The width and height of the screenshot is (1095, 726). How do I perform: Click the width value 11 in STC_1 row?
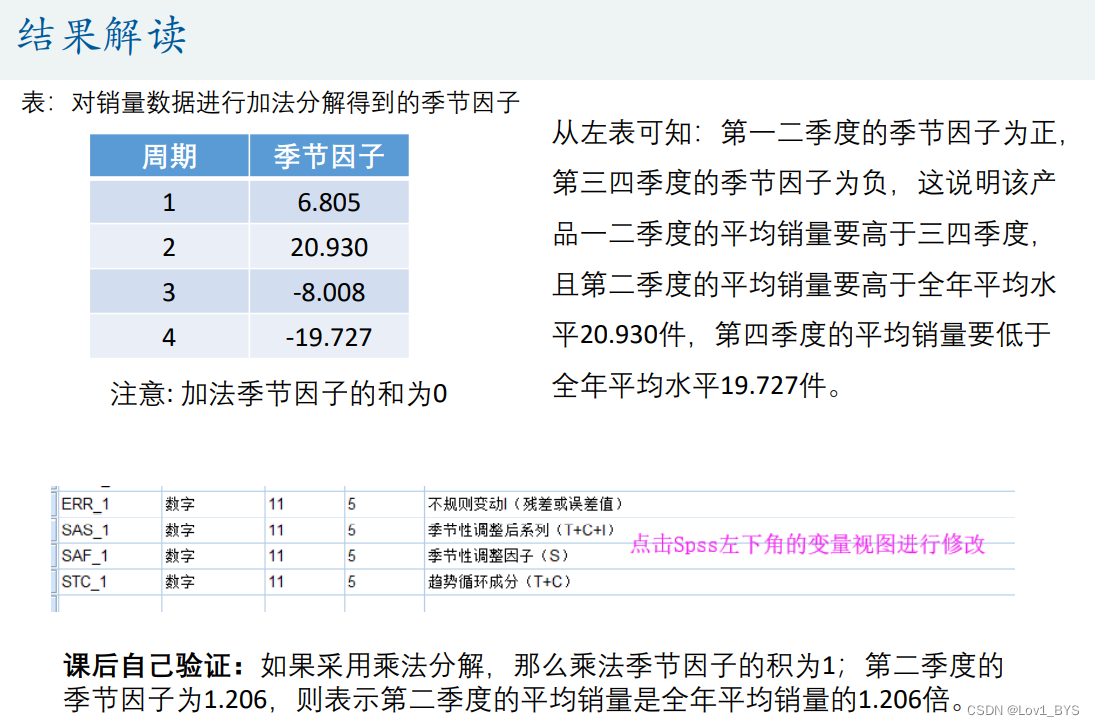click(276, 582)
